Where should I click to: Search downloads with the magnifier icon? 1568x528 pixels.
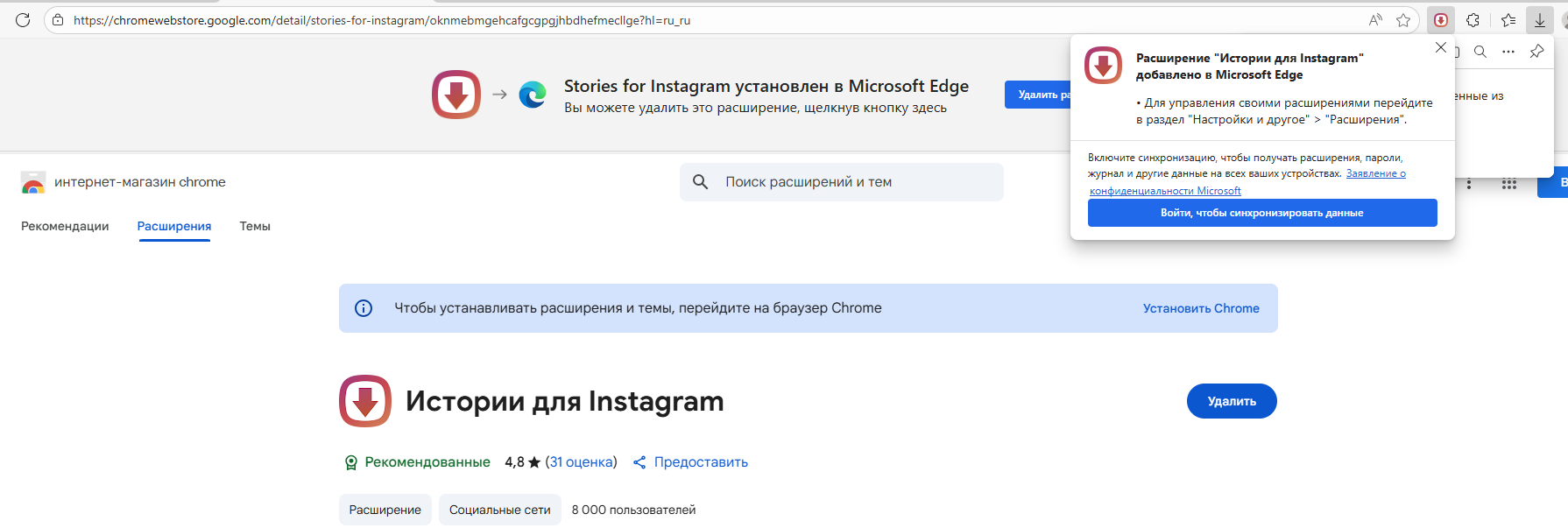(1480, 51)
